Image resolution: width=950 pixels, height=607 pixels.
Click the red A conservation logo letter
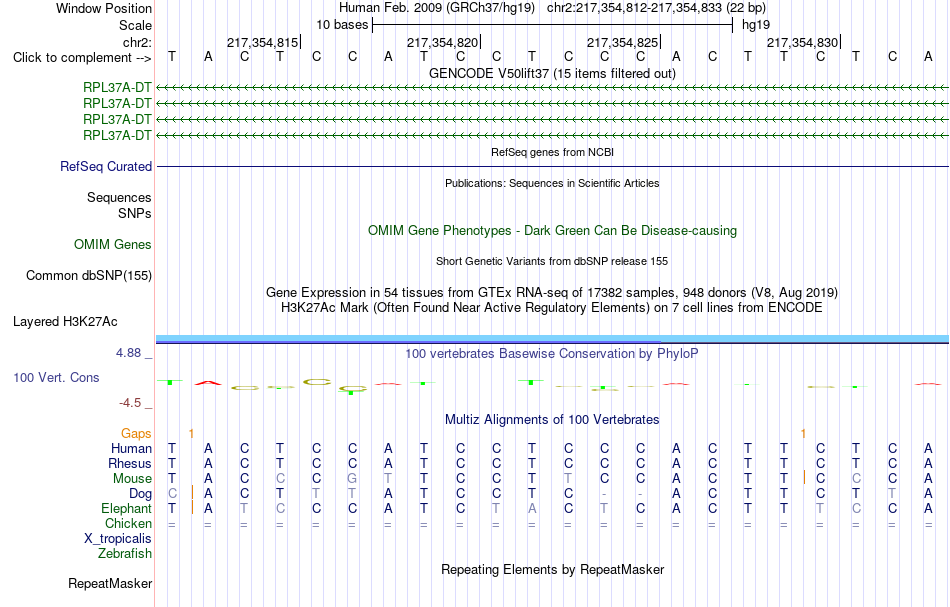click(x=208, y=383)
